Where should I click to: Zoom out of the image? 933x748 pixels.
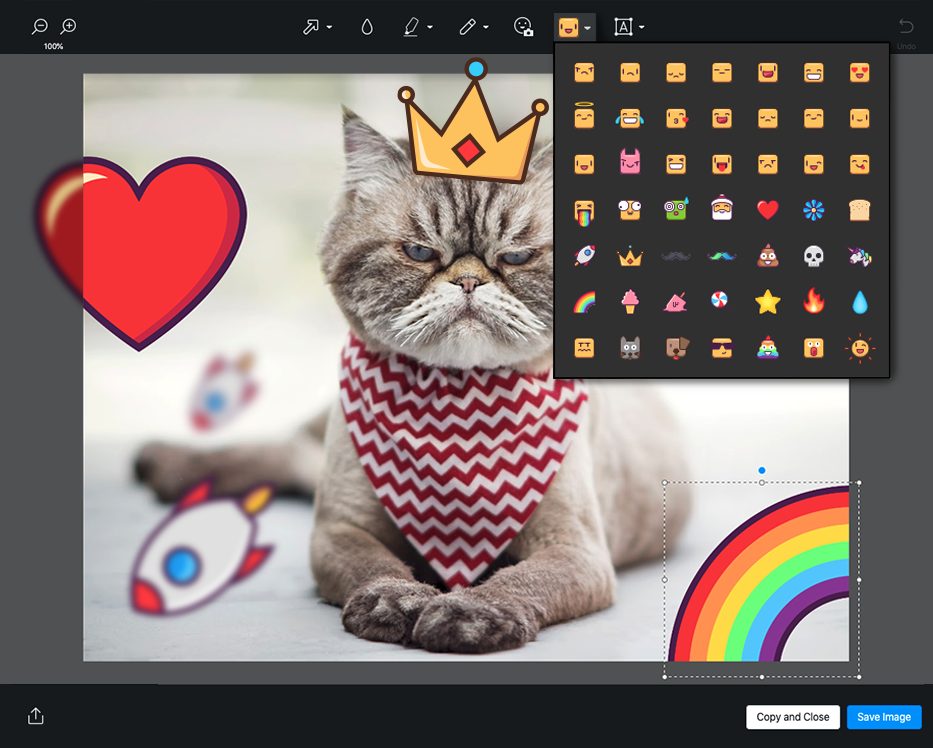pyautogui.click(x=40, y=27)
